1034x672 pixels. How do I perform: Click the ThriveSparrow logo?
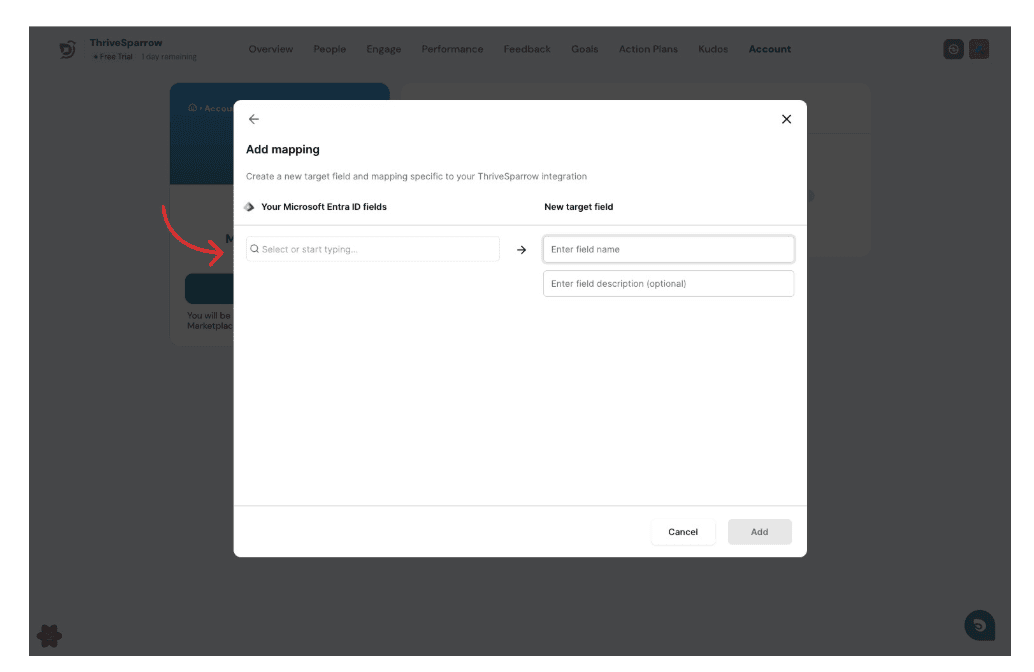[x=68, y=49]
